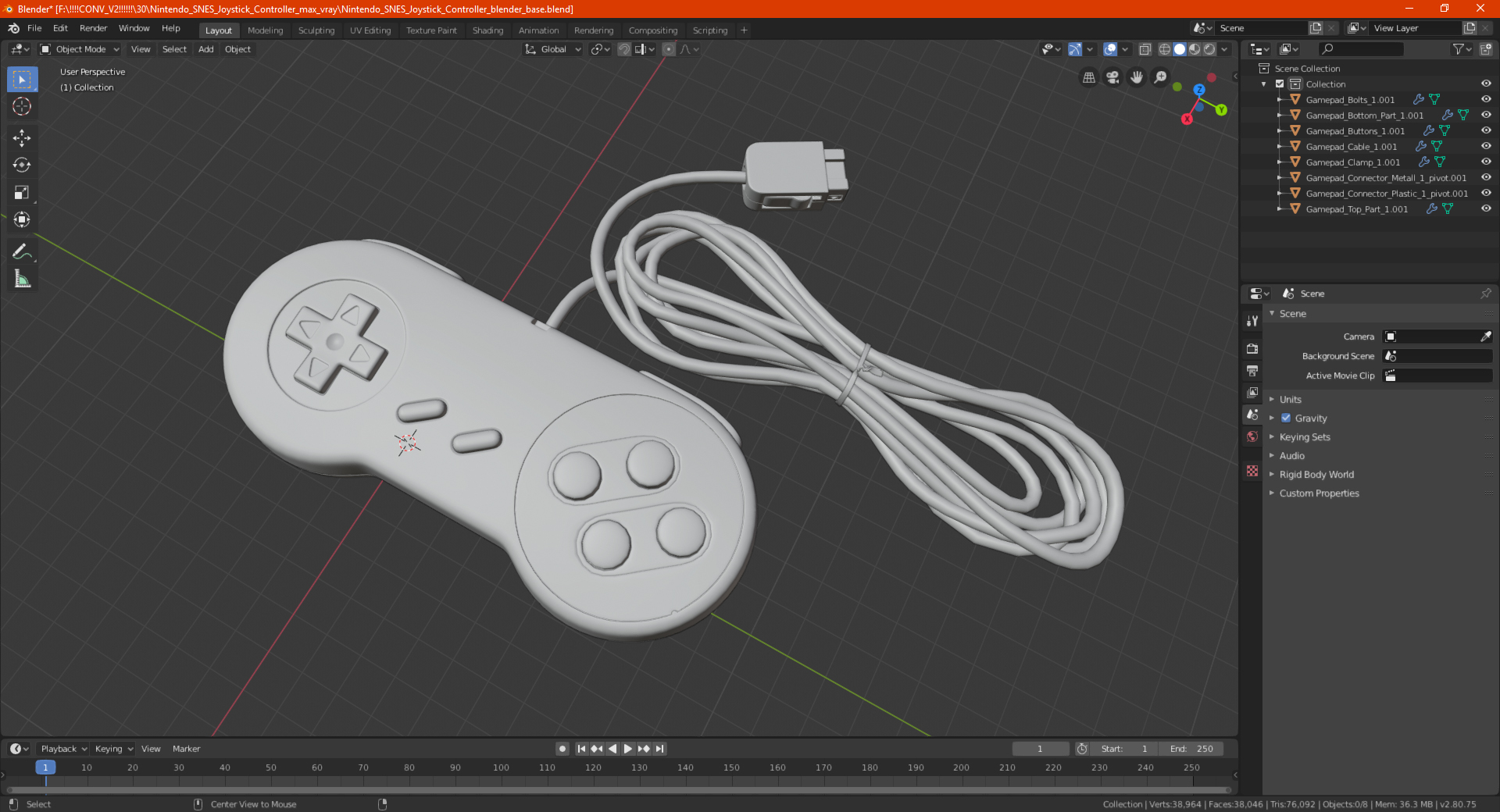1500x812 pixels.
Task: Open the Object Mode dropdown
Action: 80,49
